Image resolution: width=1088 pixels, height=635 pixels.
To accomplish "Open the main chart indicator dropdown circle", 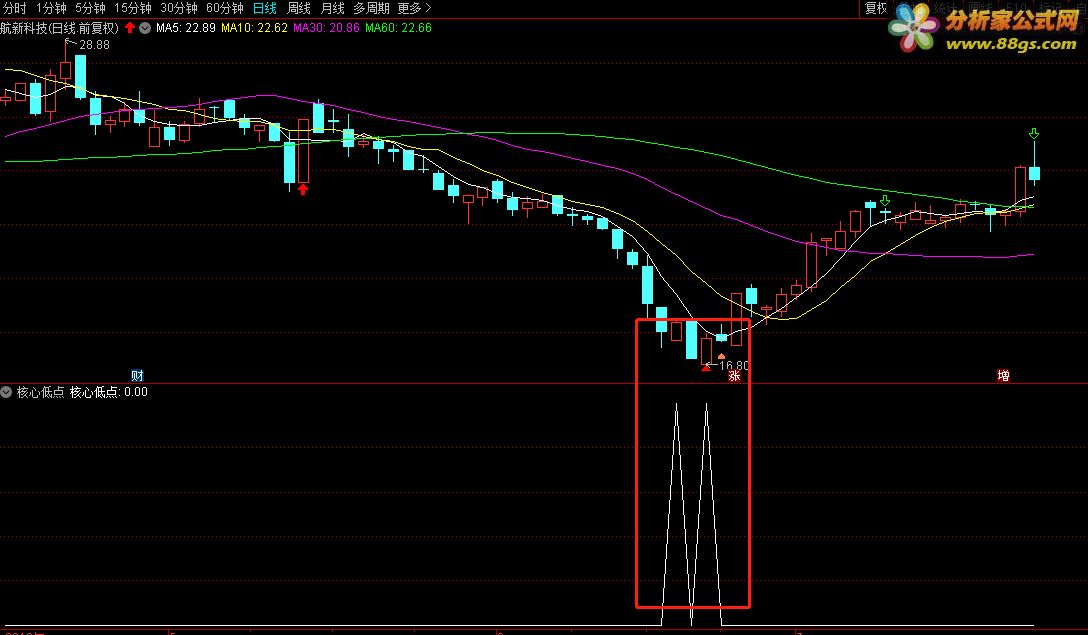I will click(145, 28).
